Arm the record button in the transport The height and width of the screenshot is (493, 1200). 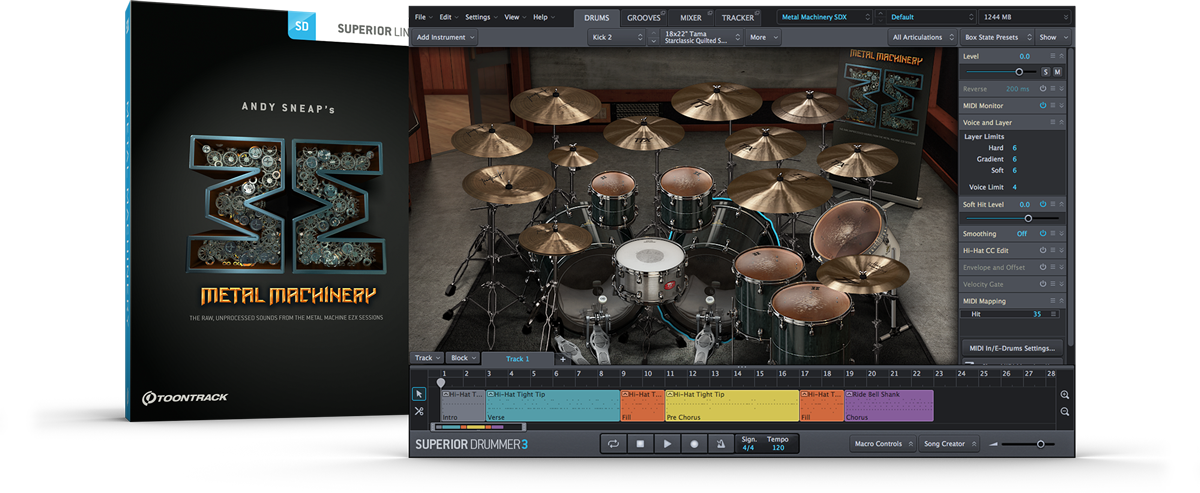pos(694,444)
